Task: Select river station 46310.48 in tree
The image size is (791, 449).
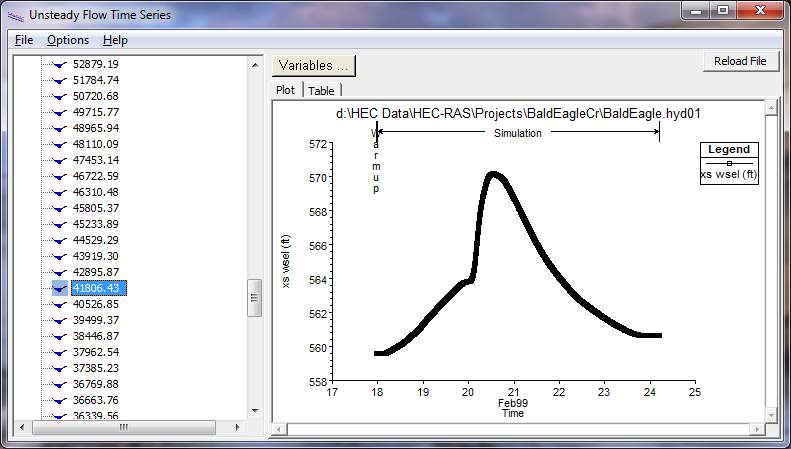Action: pos(96,192)
